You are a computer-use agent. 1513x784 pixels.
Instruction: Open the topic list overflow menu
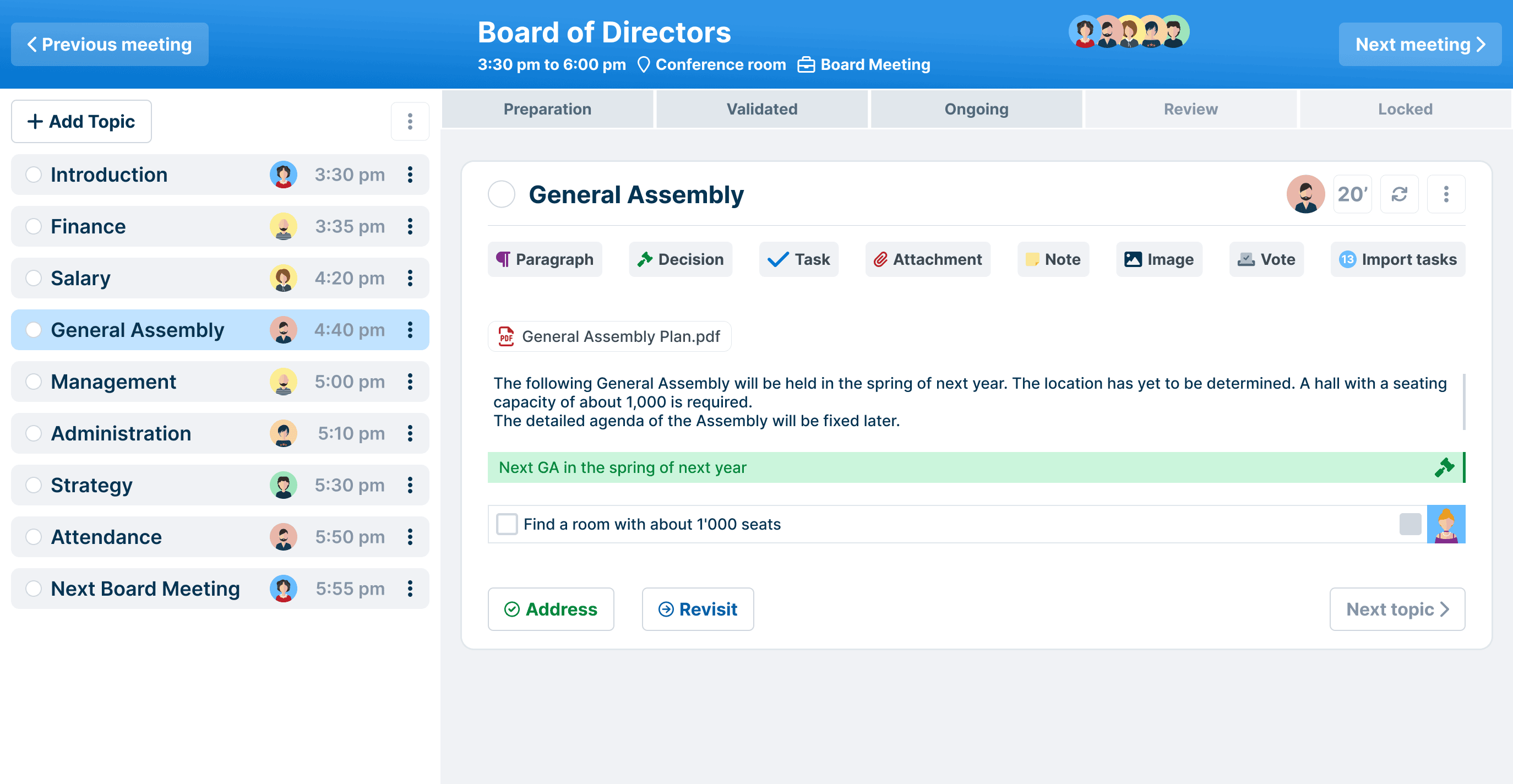pyautogui.click(x=410, y=121)
